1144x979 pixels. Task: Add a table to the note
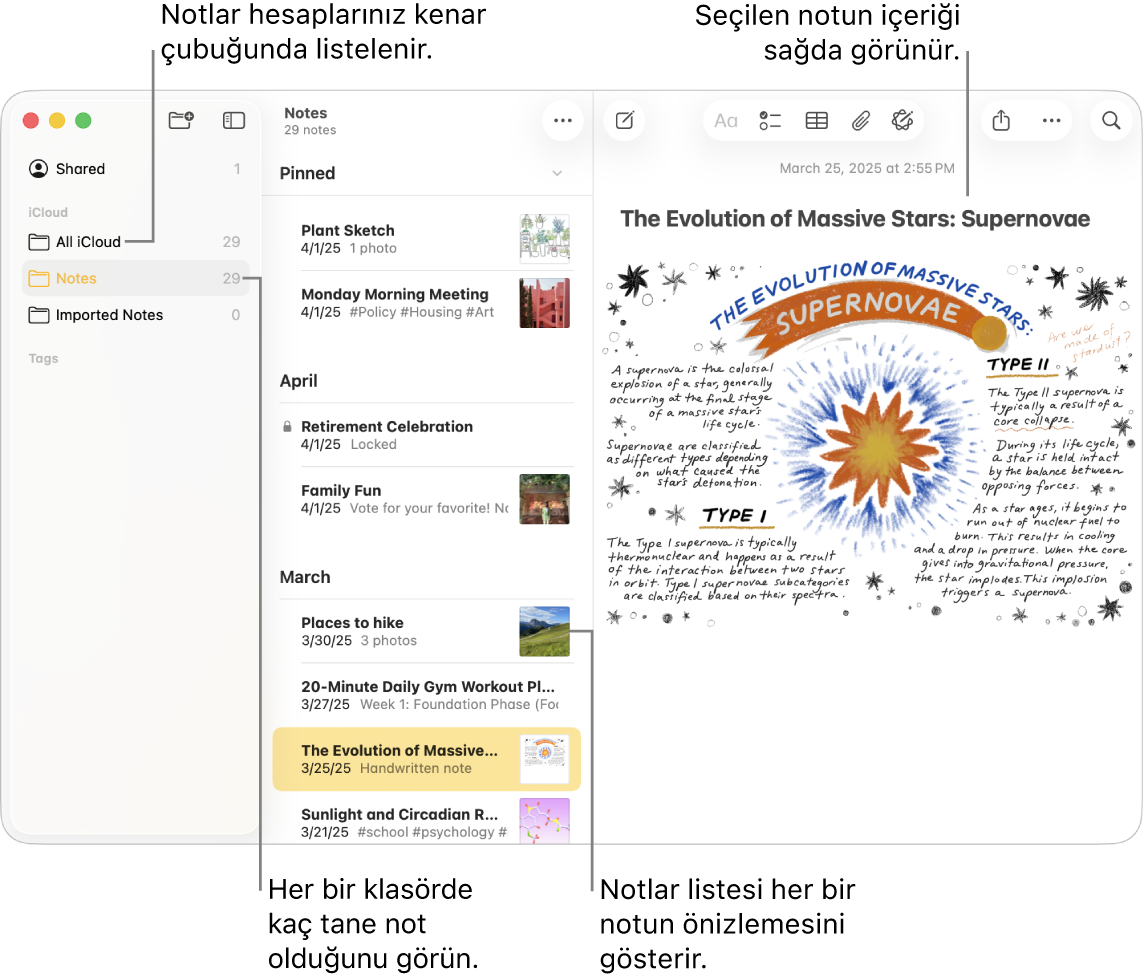point(816,121)
